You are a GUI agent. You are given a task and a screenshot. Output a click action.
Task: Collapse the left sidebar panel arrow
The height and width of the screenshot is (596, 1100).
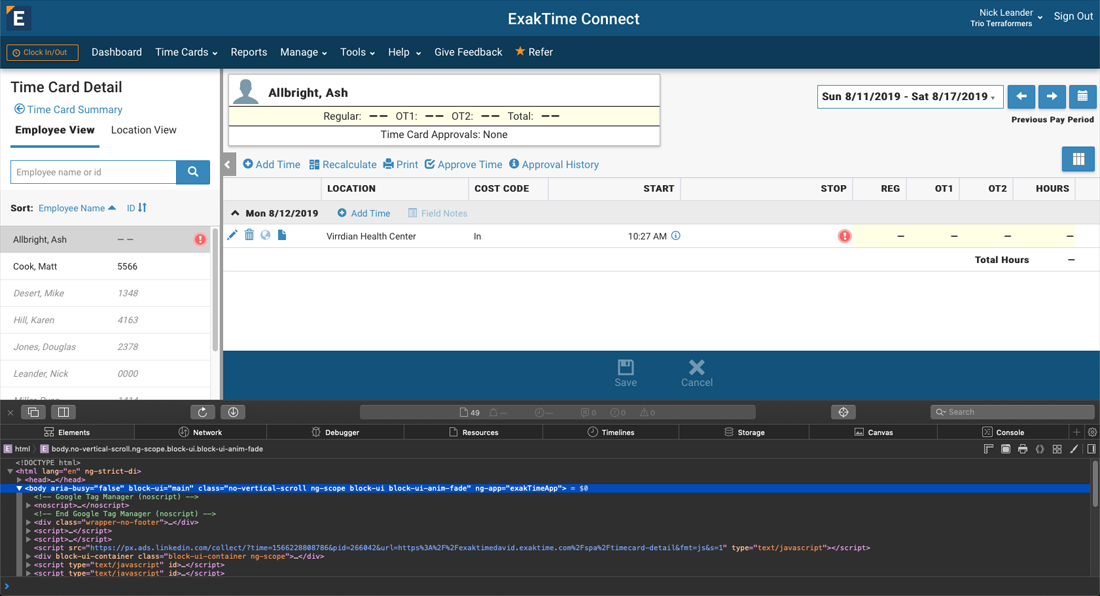(x=228, y=165)
